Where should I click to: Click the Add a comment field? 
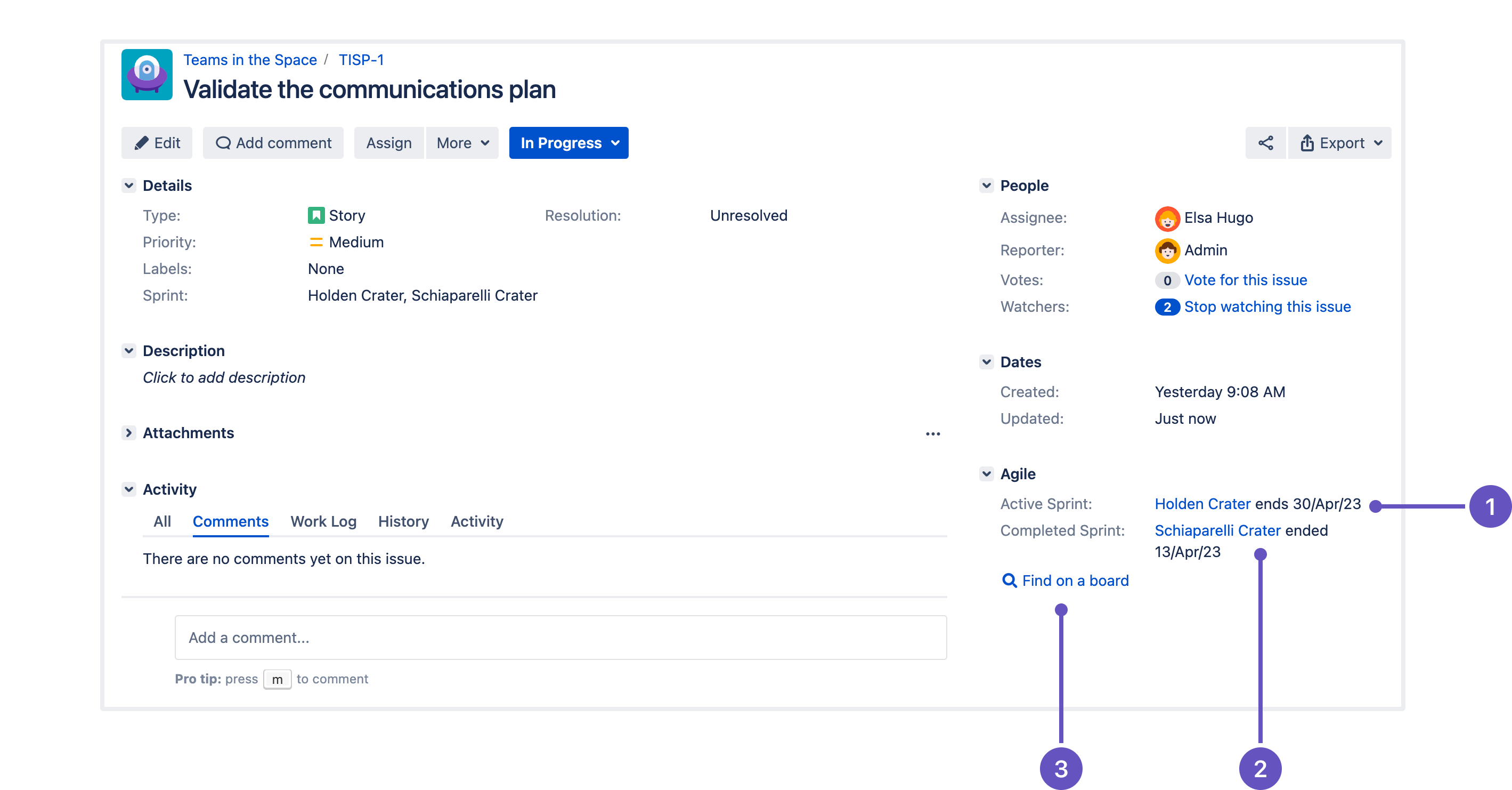(560, 638)
